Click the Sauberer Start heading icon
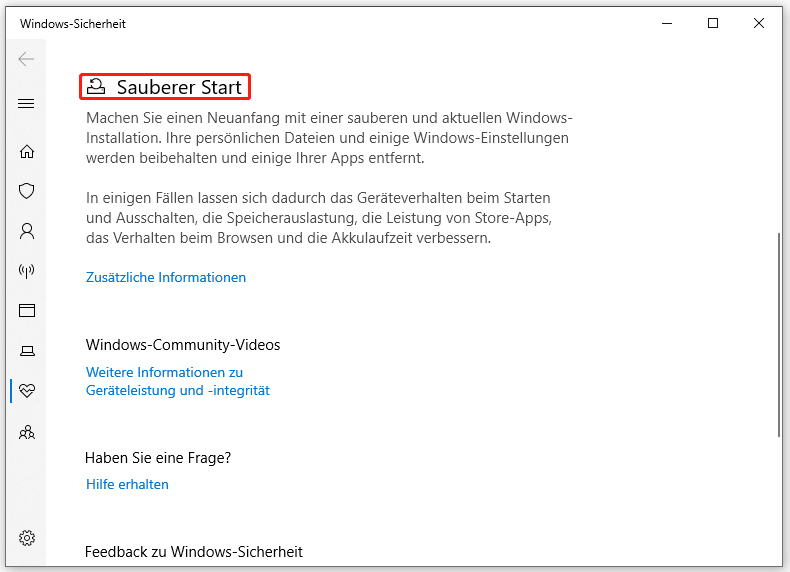Screen dimensions: 790x572 pyautogui.click(x=96, y=87)
